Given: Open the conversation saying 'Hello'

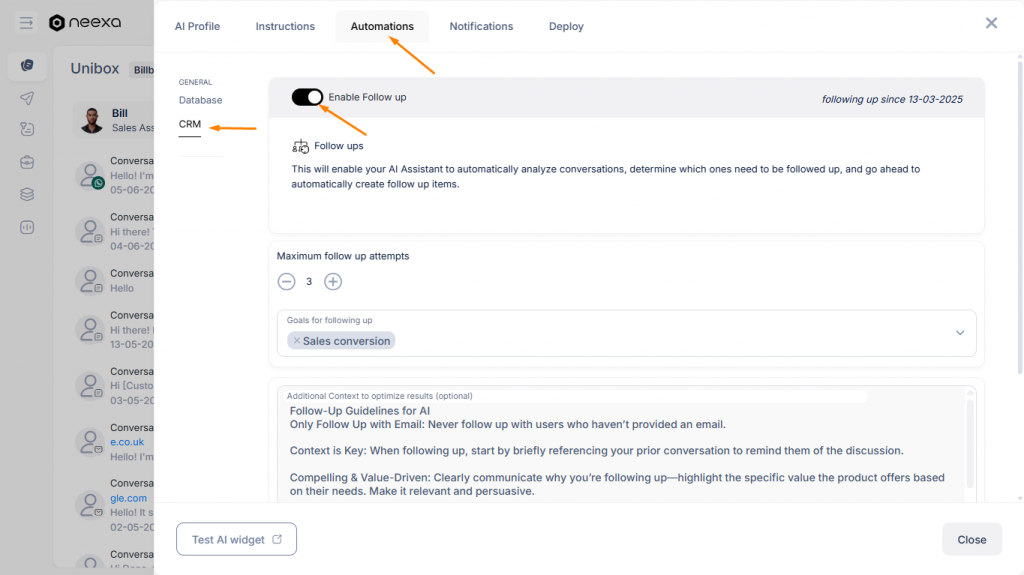Looking at the screenshot, I should pyautogui.click(x=114, y=281).
